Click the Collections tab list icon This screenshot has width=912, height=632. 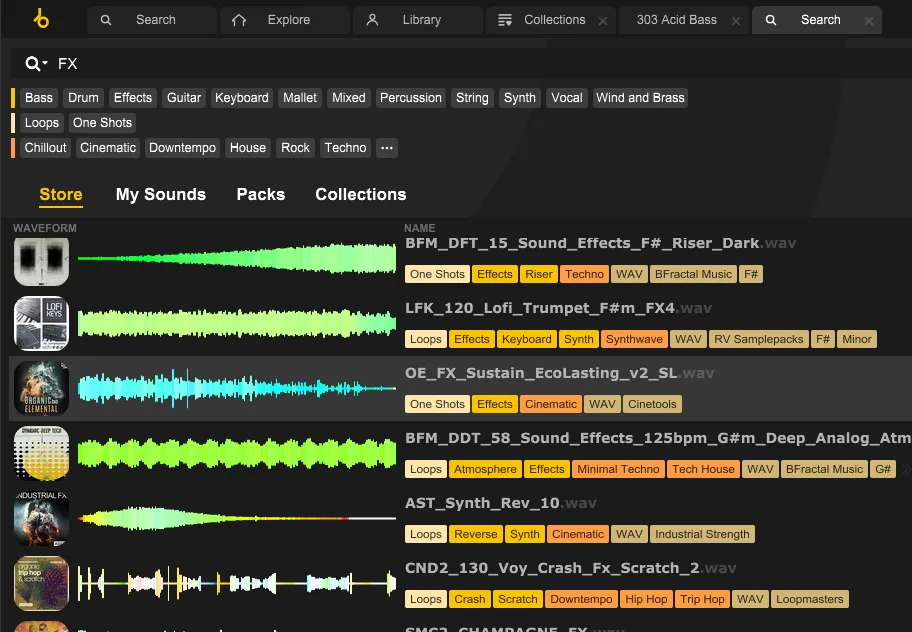click(505, 20)
